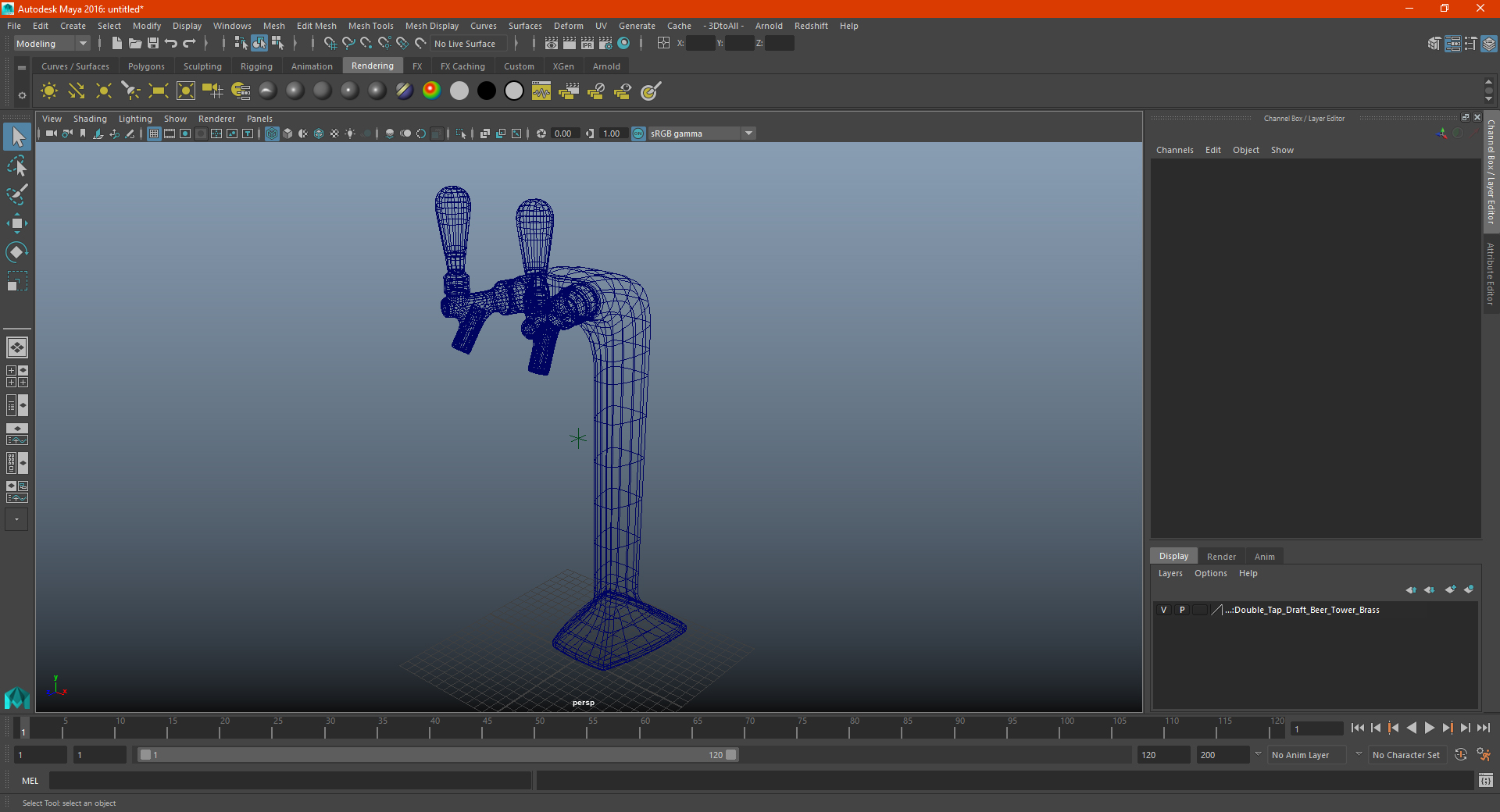Toggle wireframe shading in viewport
This screenshot has width=1500, height=812.
(272, 134)
